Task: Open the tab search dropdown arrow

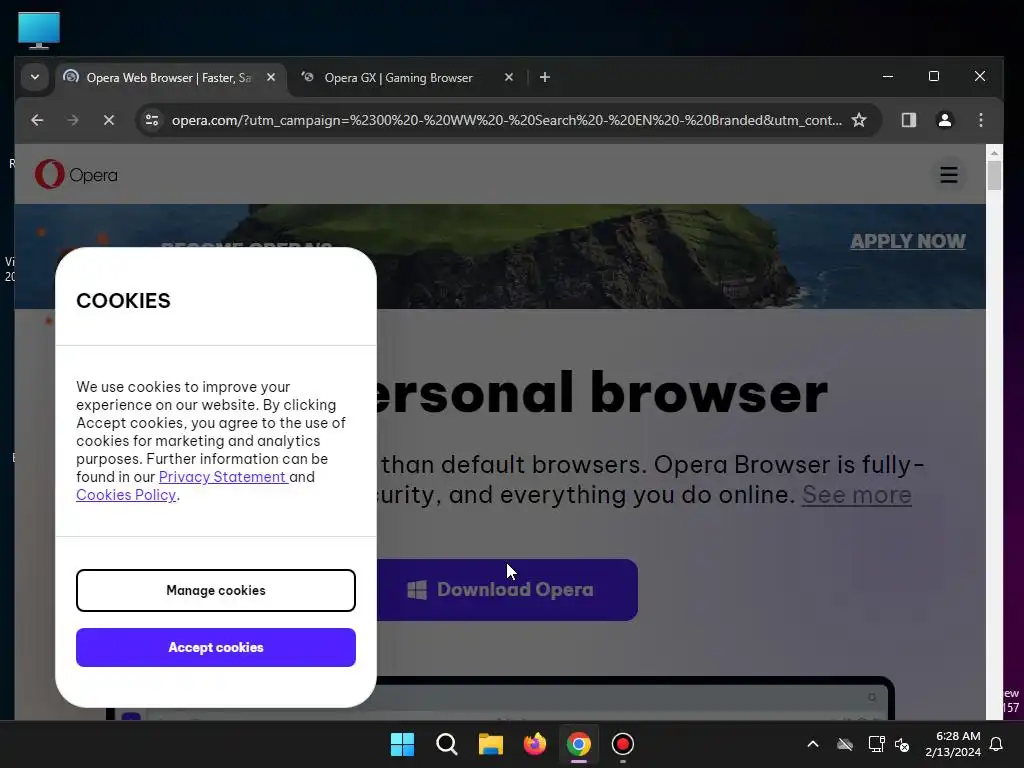Action: pyautogui.click(x=35, y=77)
